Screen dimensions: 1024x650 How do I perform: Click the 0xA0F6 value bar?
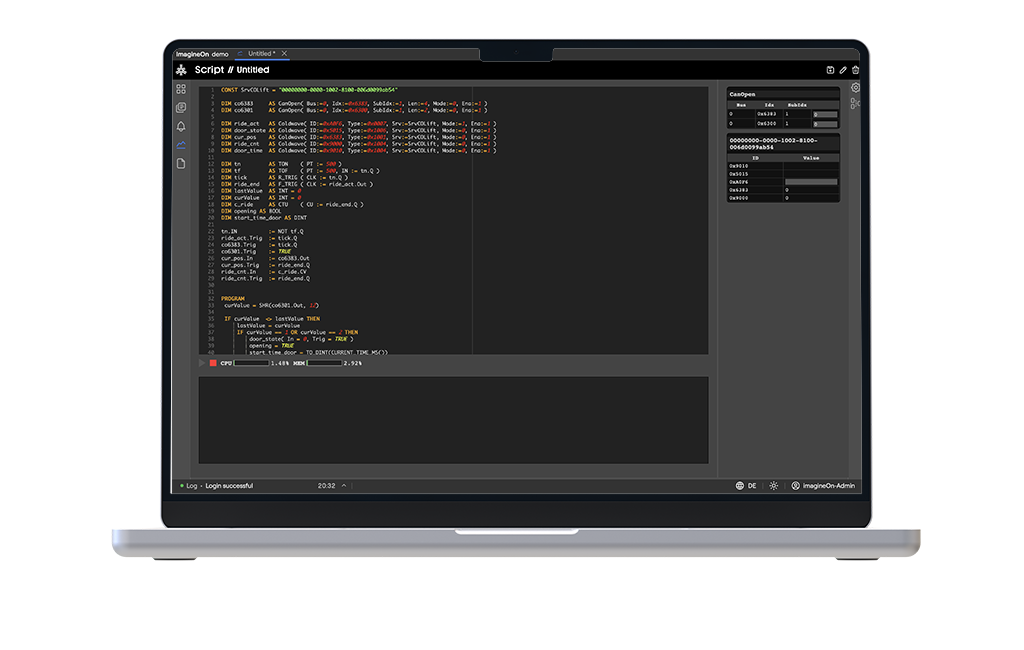(x=810, y=181)
